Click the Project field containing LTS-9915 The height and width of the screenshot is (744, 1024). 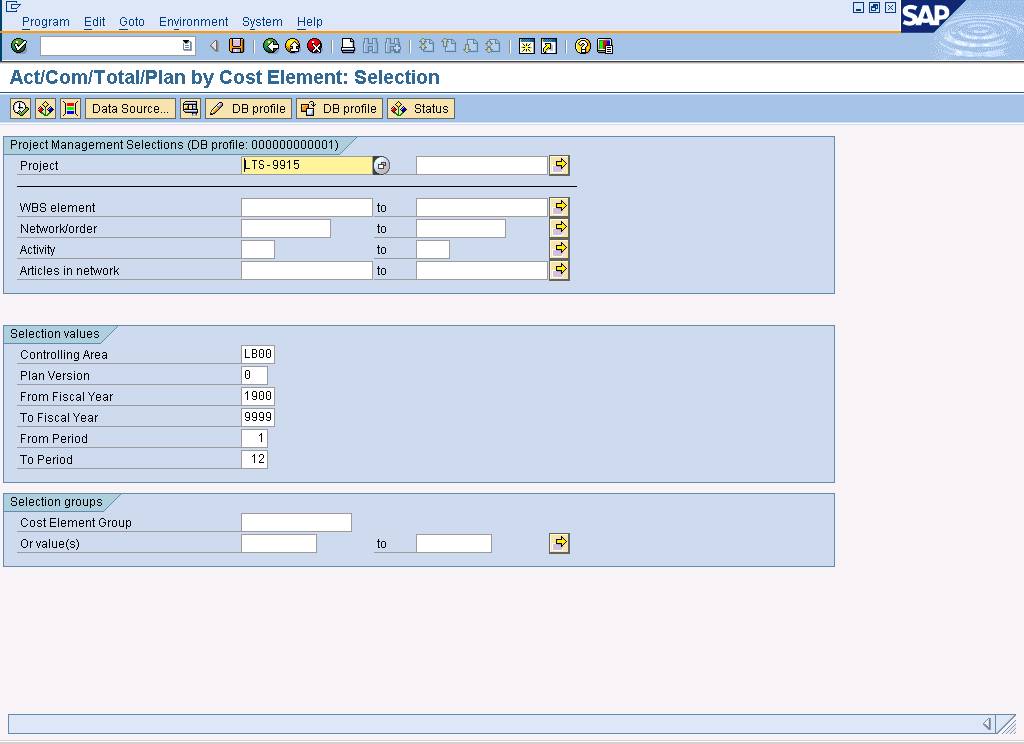pyautogui.click(x=307, y=165)
